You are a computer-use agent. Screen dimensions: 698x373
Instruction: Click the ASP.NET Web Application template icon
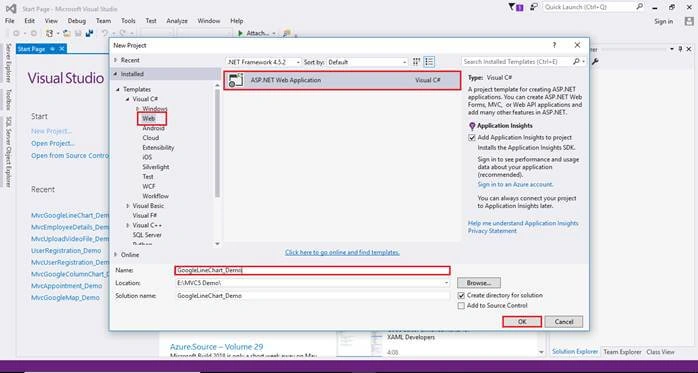(236, 80)
